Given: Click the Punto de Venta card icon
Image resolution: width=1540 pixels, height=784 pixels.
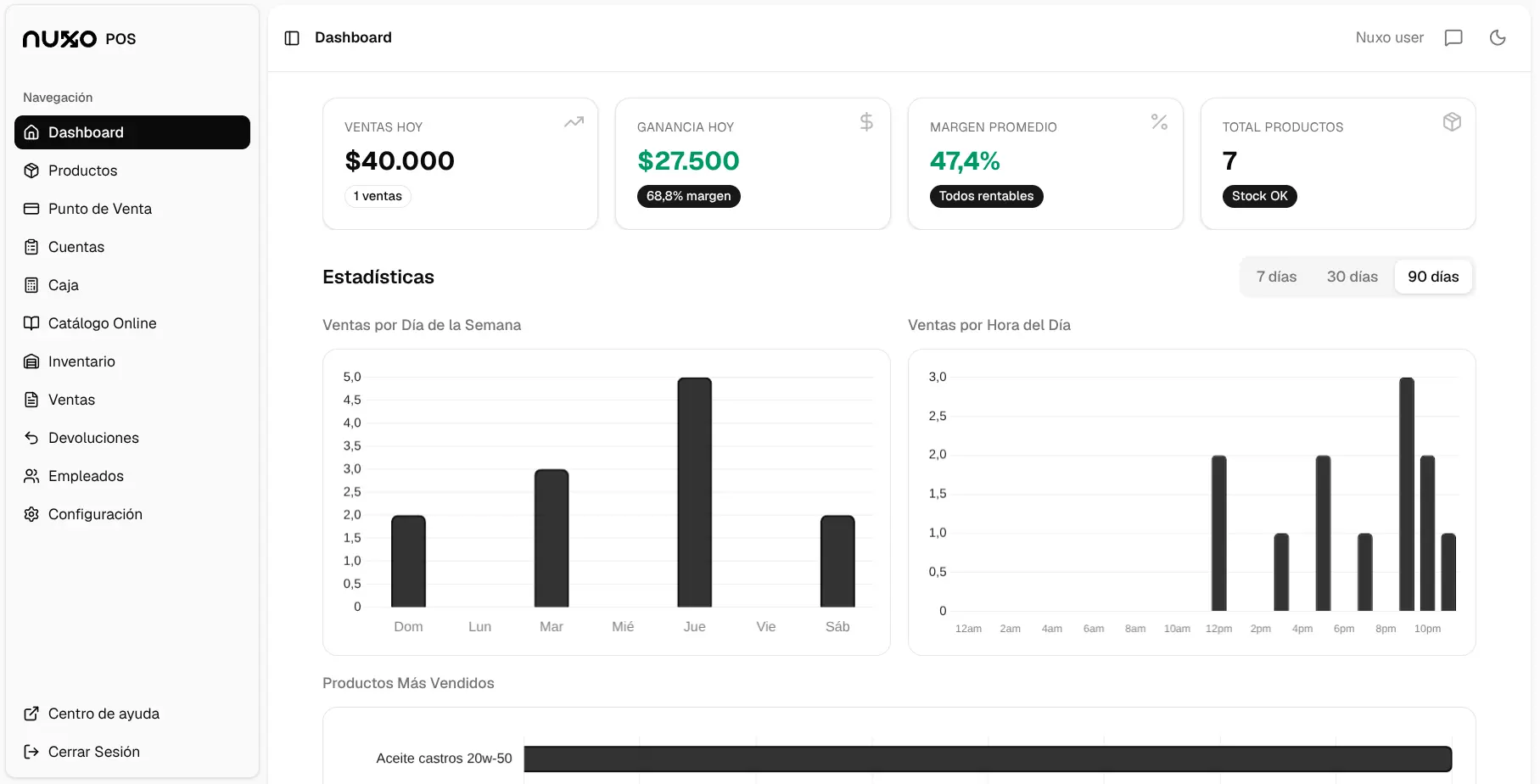Looking at the screenshot, I should (x=31, y=209).
